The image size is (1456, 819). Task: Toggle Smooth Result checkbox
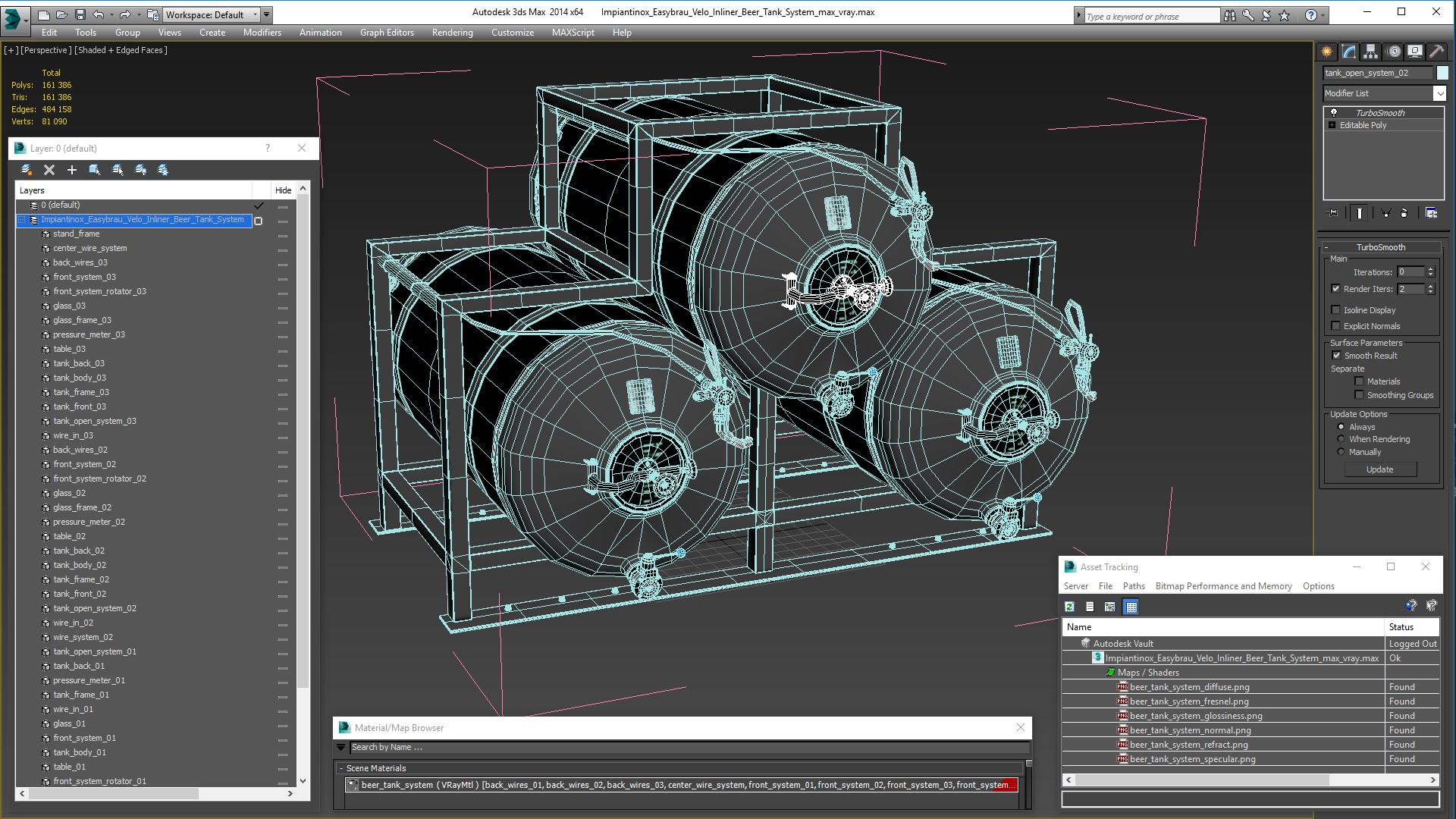click(1336, 356)
